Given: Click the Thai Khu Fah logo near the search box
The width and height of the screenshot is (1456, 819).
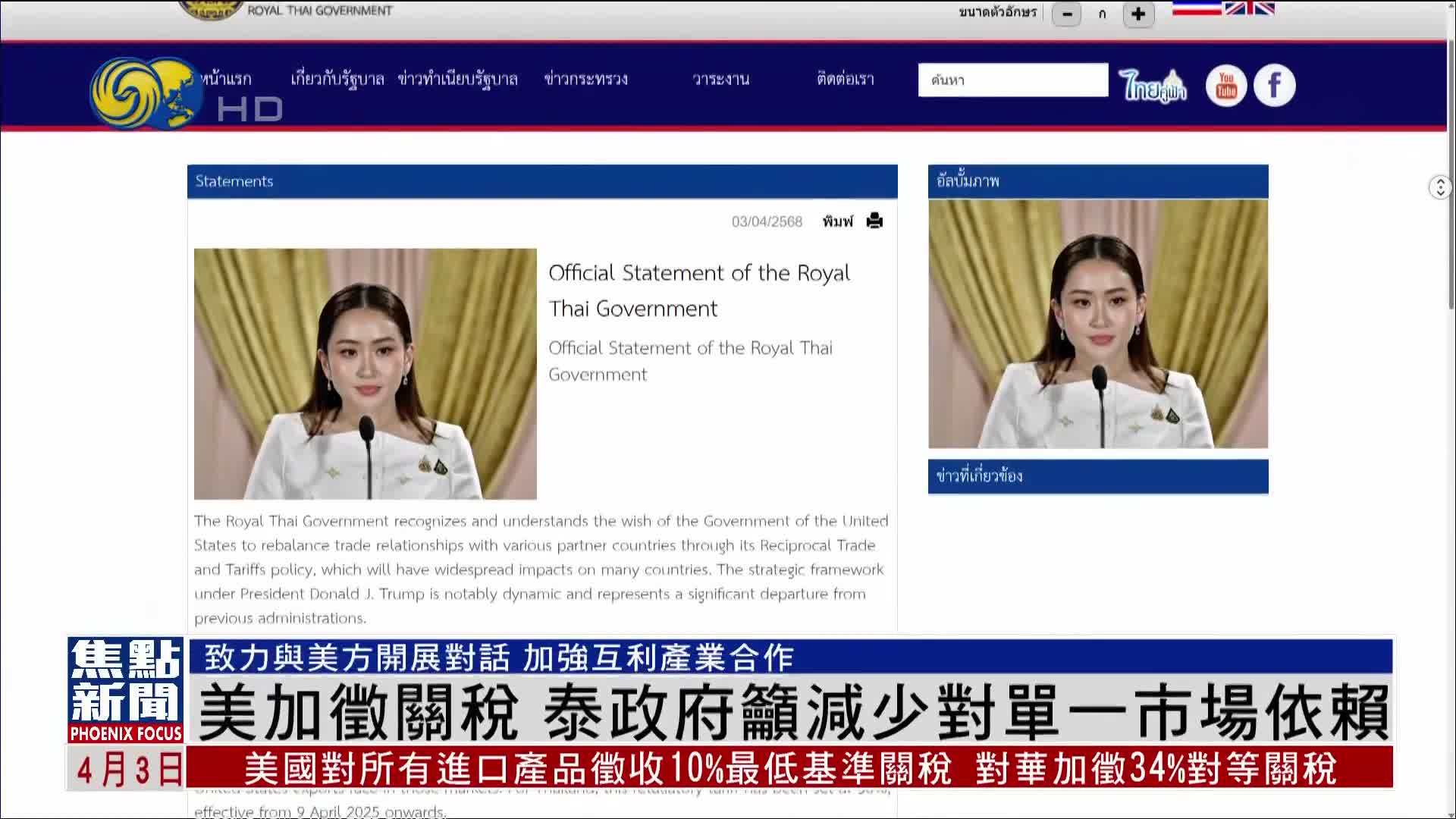Looking at the screenshot, I should 1153,83.
